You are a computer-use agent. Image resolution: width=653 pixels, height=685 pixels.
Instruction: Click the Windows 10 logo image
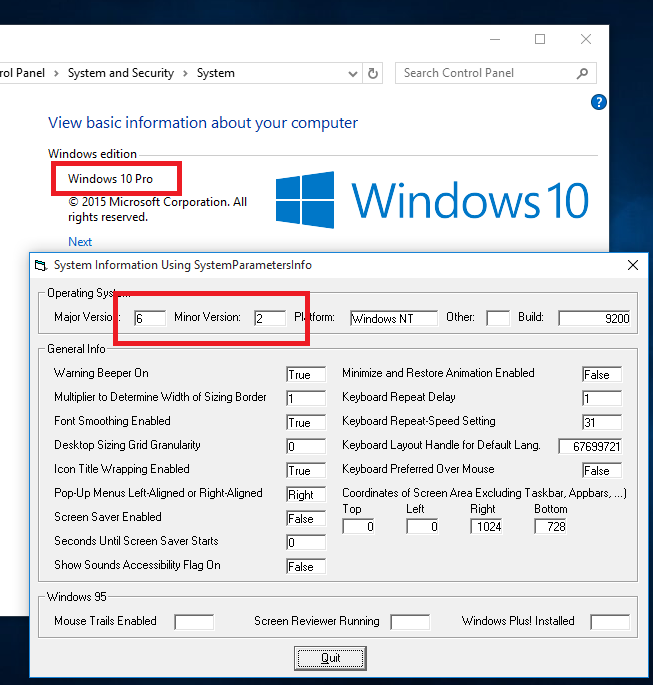(432, 200)
